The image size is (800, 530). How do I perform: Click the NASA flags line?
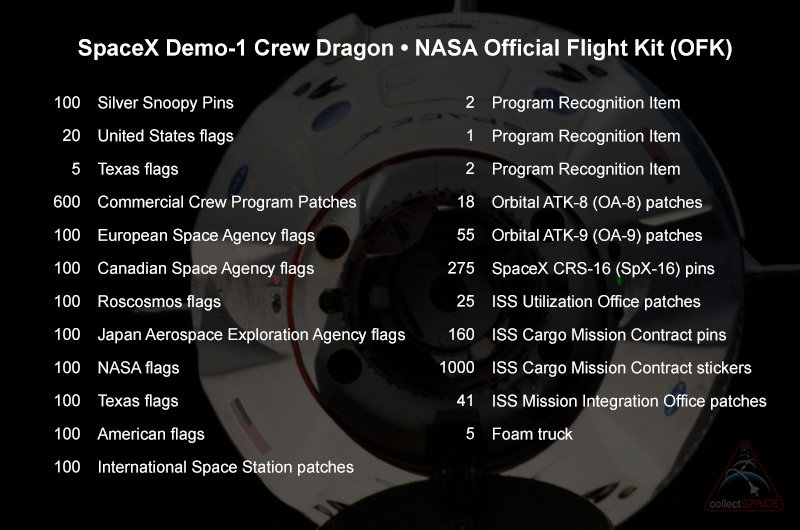point(138,368)
